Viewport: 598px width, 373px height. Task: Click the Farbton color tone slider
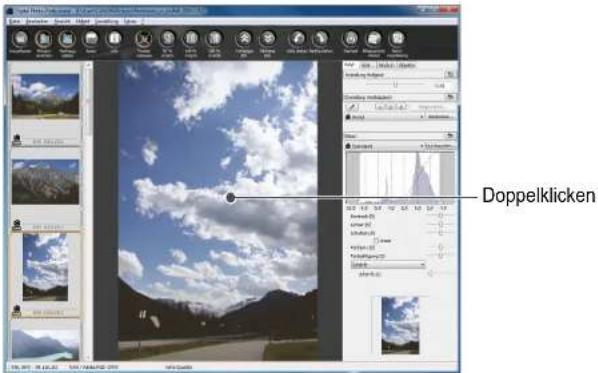click(440, 248)
